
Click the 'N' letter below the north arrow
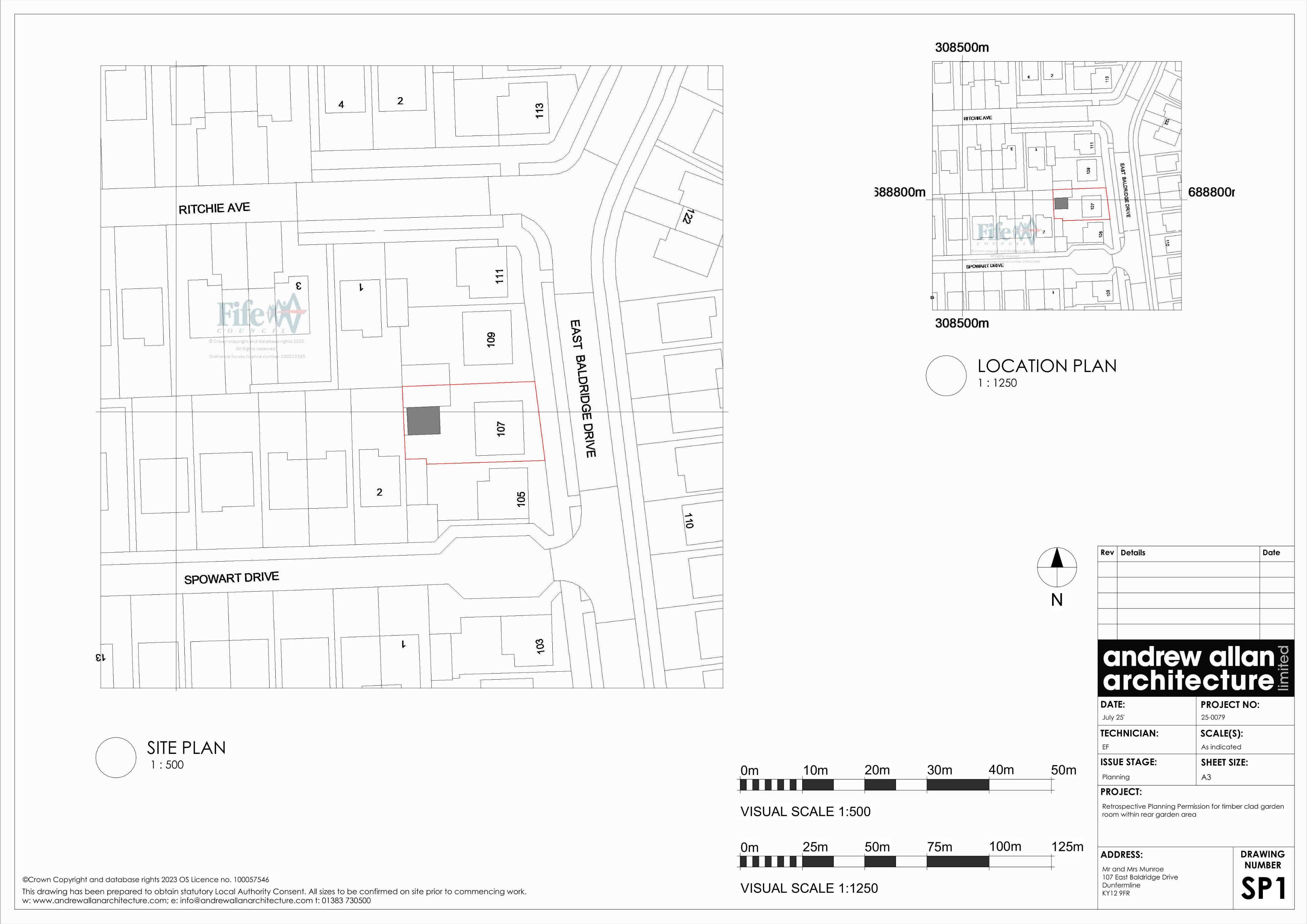click(1057, 600)
